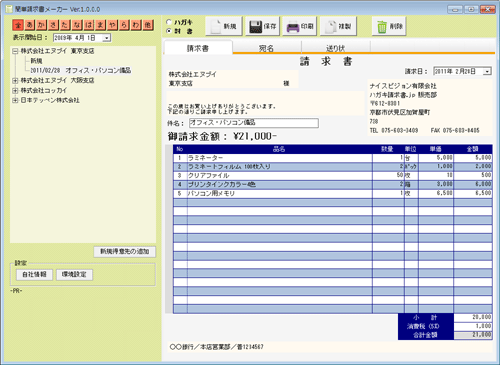Select 株式会社エヌブイ 大阪支店 in customer tree
Screen dimensions: 500x365
pyautogui.click(x=57, y=81)
